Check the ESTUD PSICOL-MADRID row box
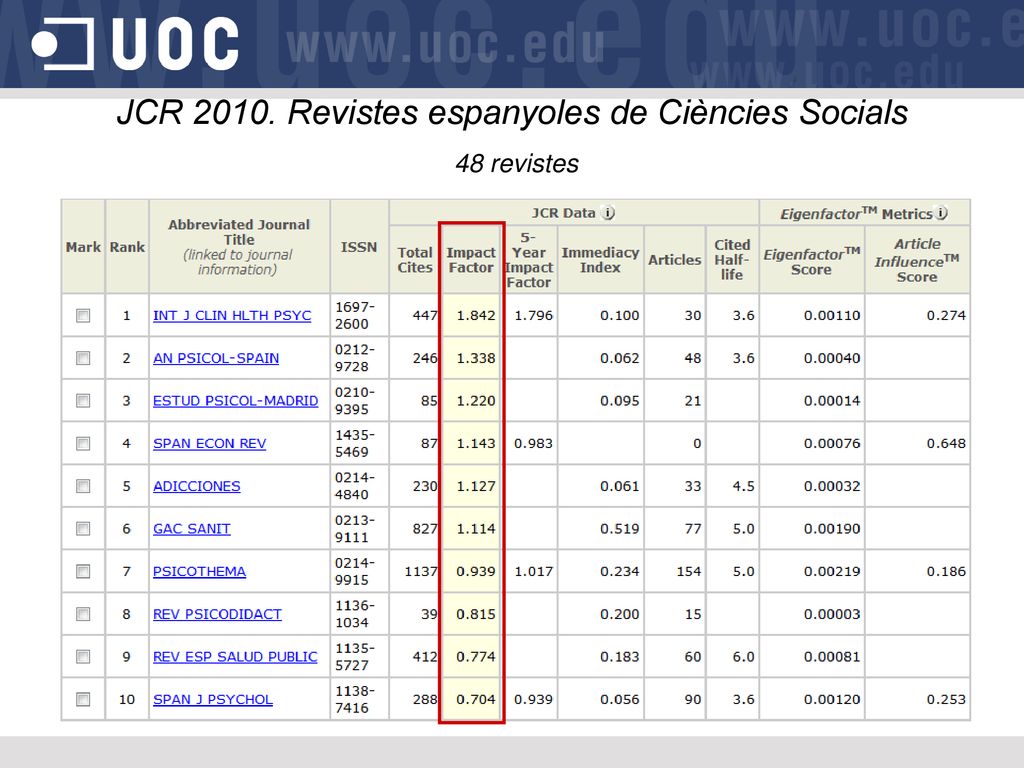Screen dimensions: 1024x768 point(83,400)
